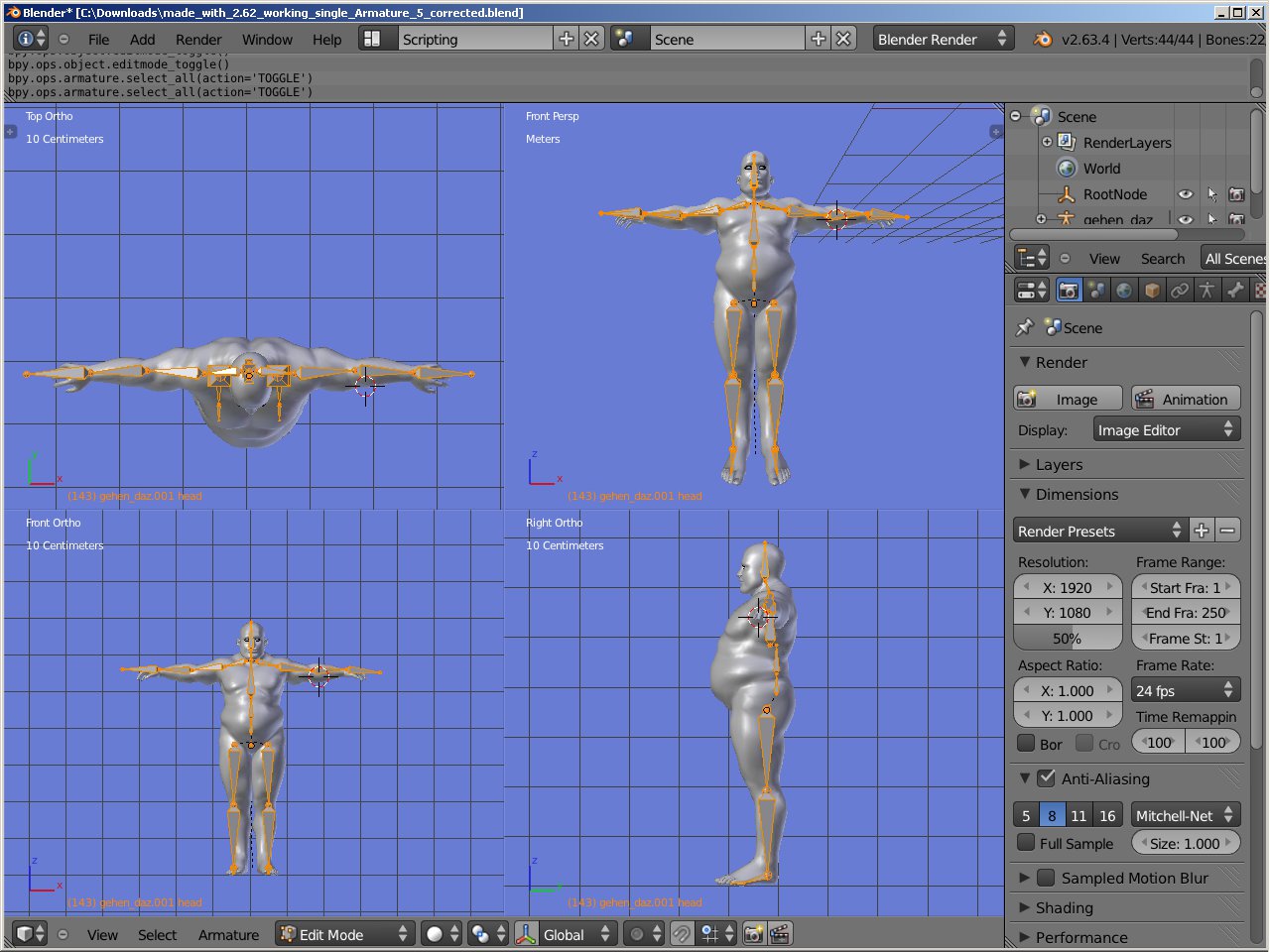Click the Animation render button

click(x=1186, y=399)
